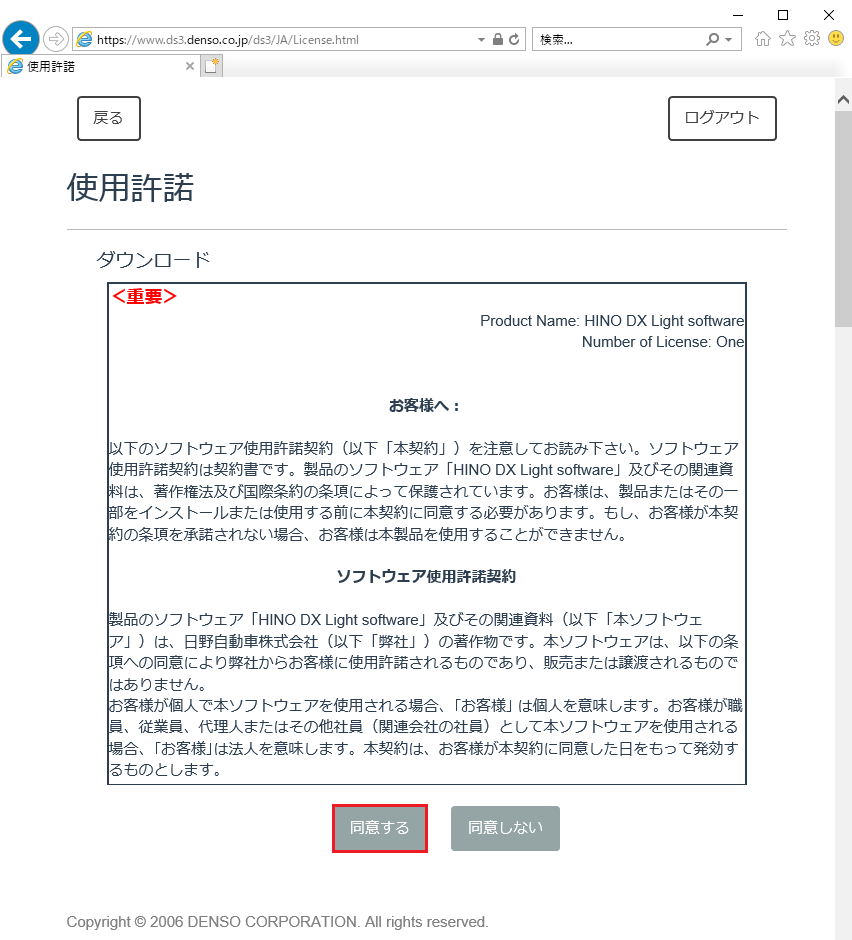852x940 pixels.
Task: Close the 使用許諾 tab
Action: tap(189, 67)
